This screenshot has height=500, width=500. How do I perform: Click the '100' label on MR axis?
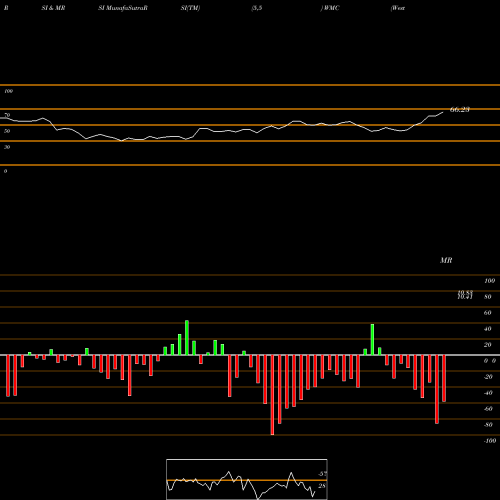[x=489, y=281]
